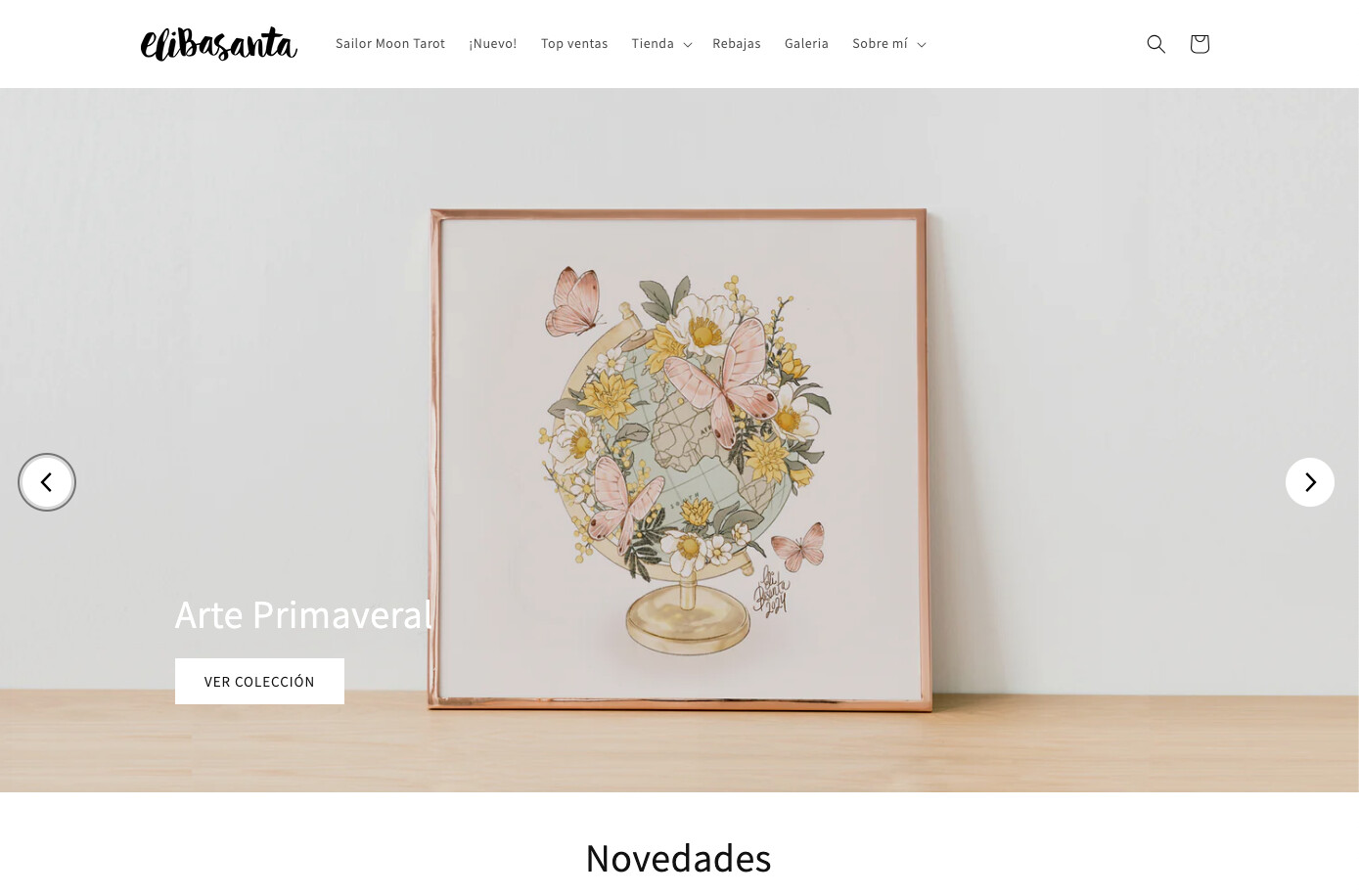Open the Galeria page

click(x=806, y=44)
